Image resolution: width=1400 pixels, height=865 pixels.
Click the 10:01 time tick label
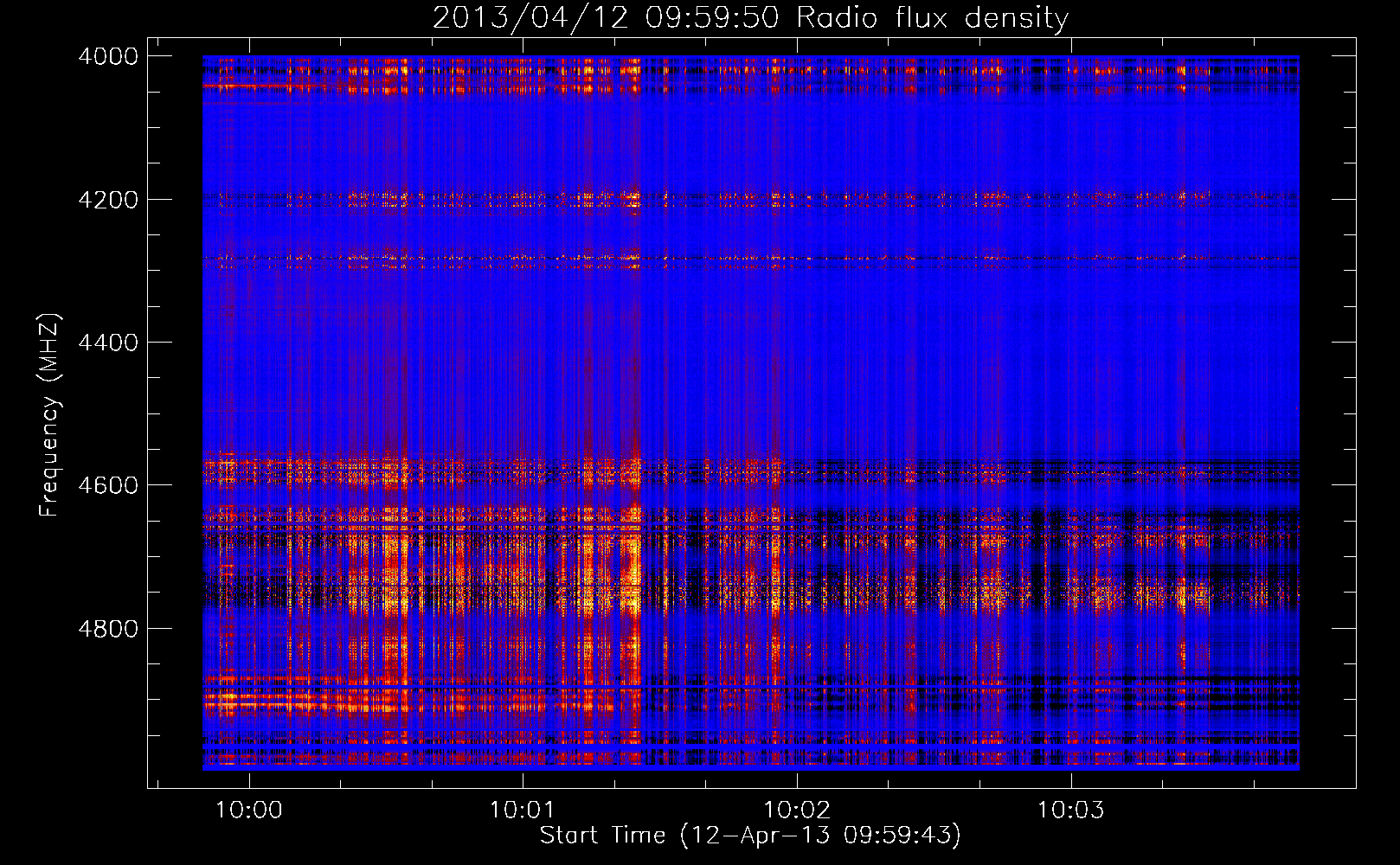click(523, 810)
